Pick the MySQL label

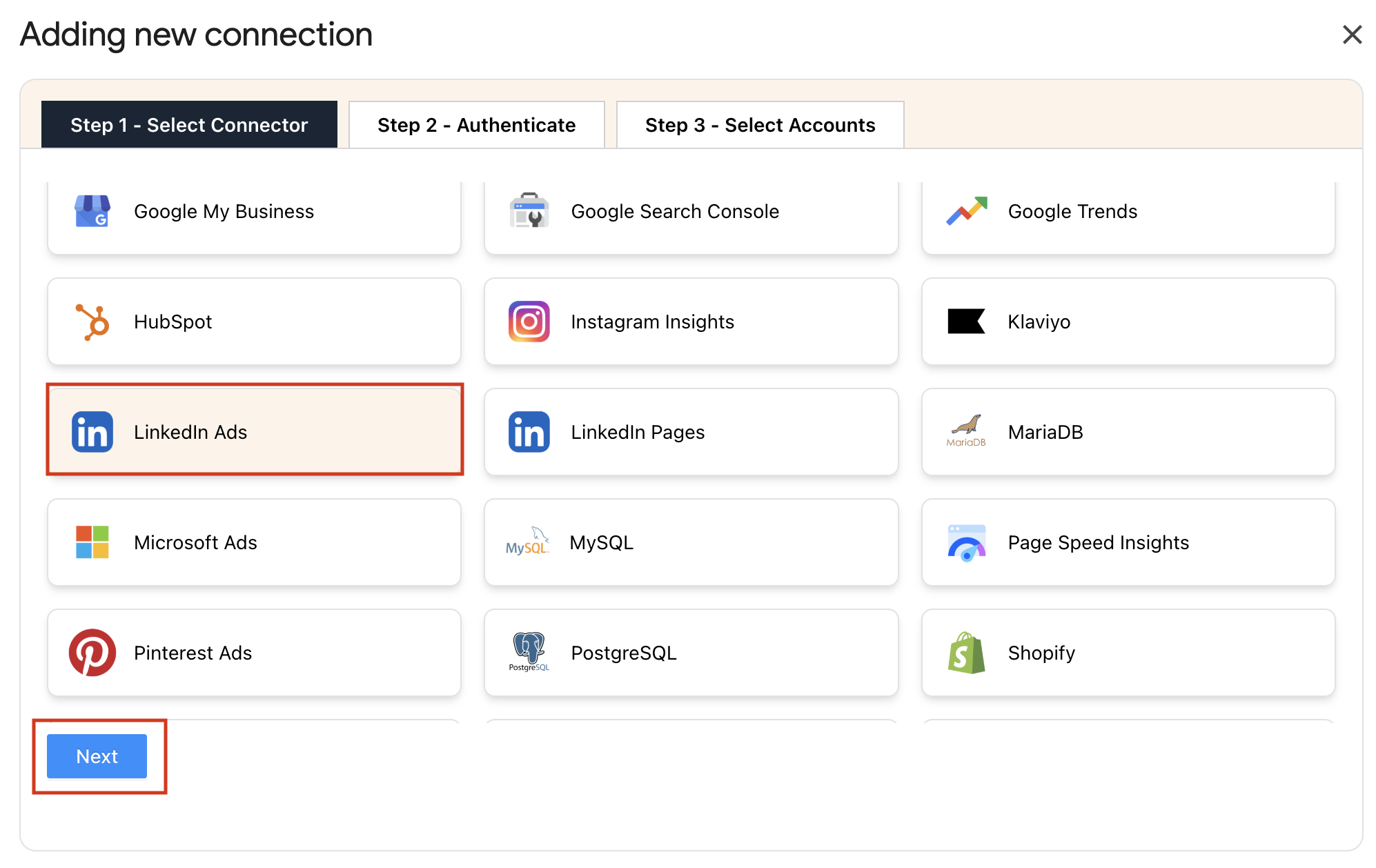pyautogui.click(x=601, y=542)
